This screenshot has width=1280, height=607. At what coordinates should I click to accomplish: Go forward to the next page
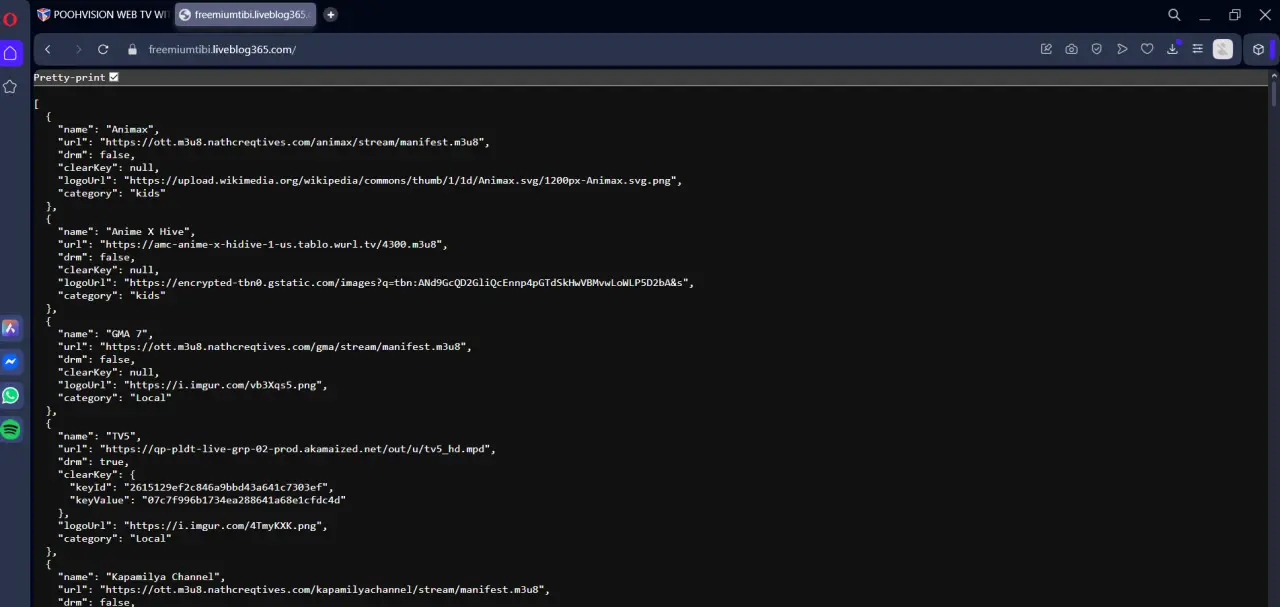click(77, 49)
